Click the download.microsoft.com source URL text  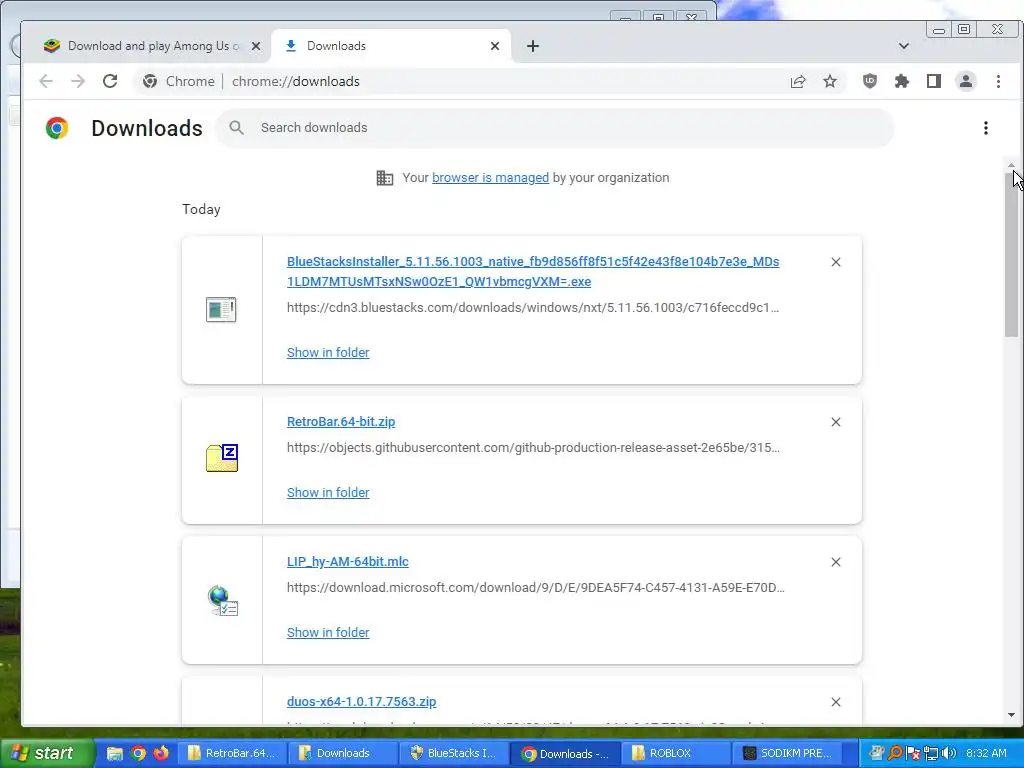[536, 588]
